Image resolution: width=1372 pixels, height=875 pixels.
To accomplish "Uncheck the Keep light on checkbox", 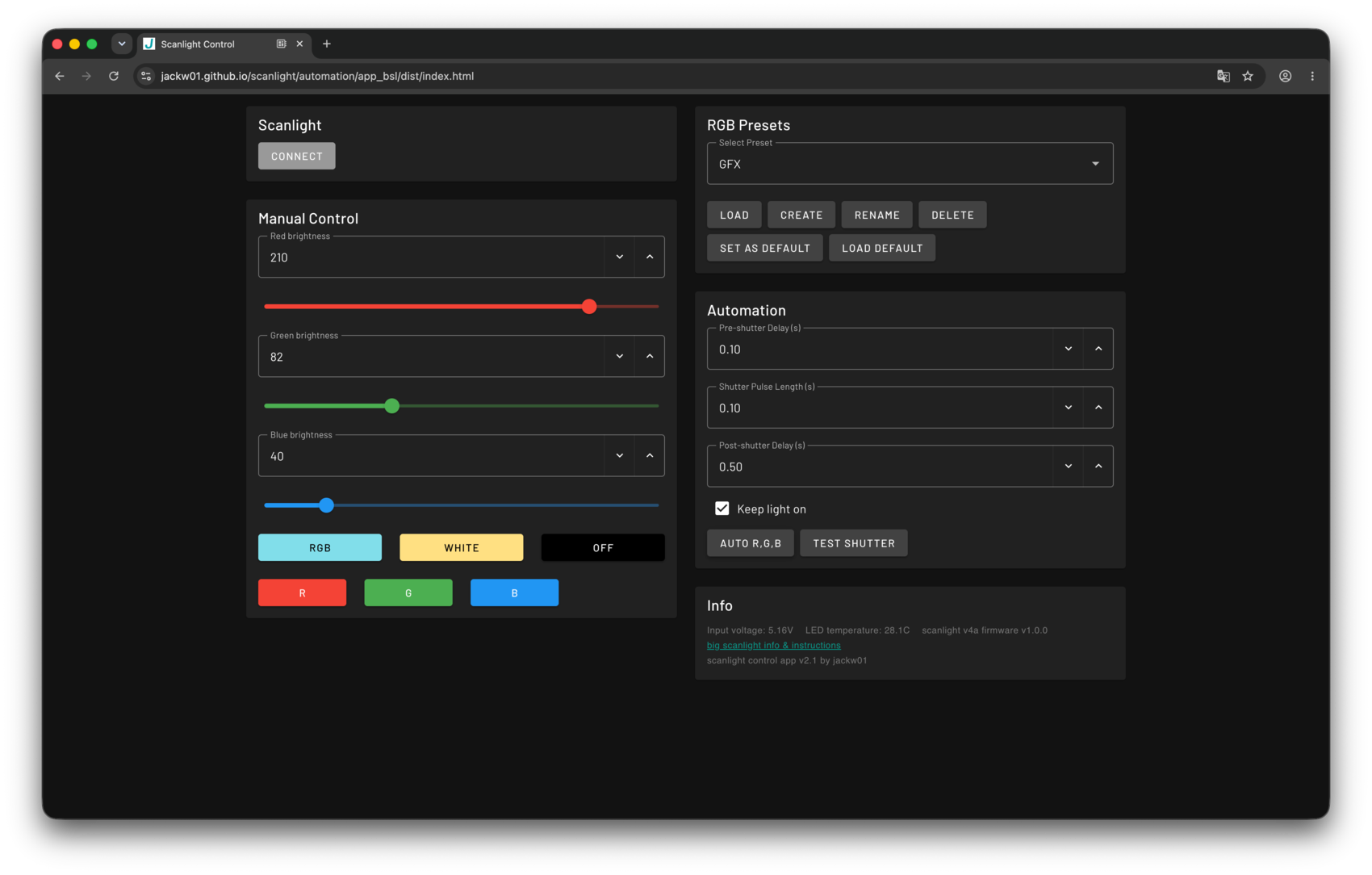I will (722, 509).
